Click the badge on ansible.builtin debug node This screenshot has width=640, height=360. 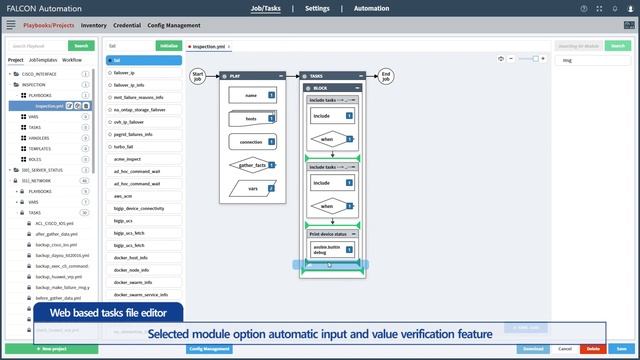click(349, 249)
